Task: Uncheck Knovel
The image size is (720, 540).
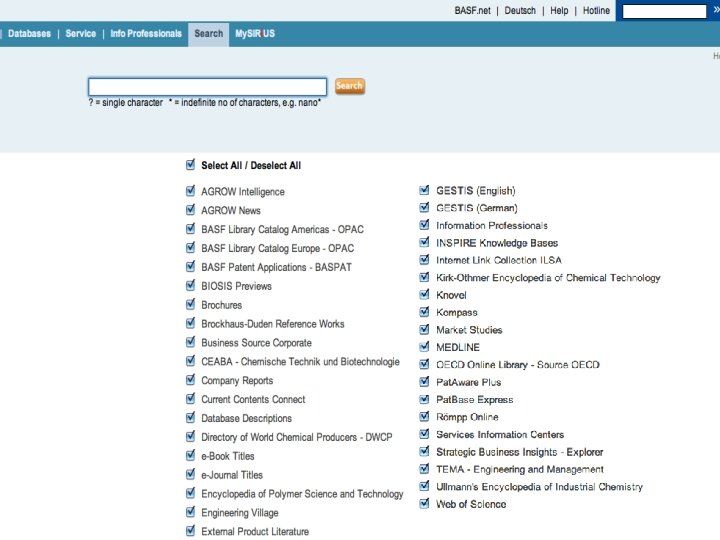Action: click(425, 294)
